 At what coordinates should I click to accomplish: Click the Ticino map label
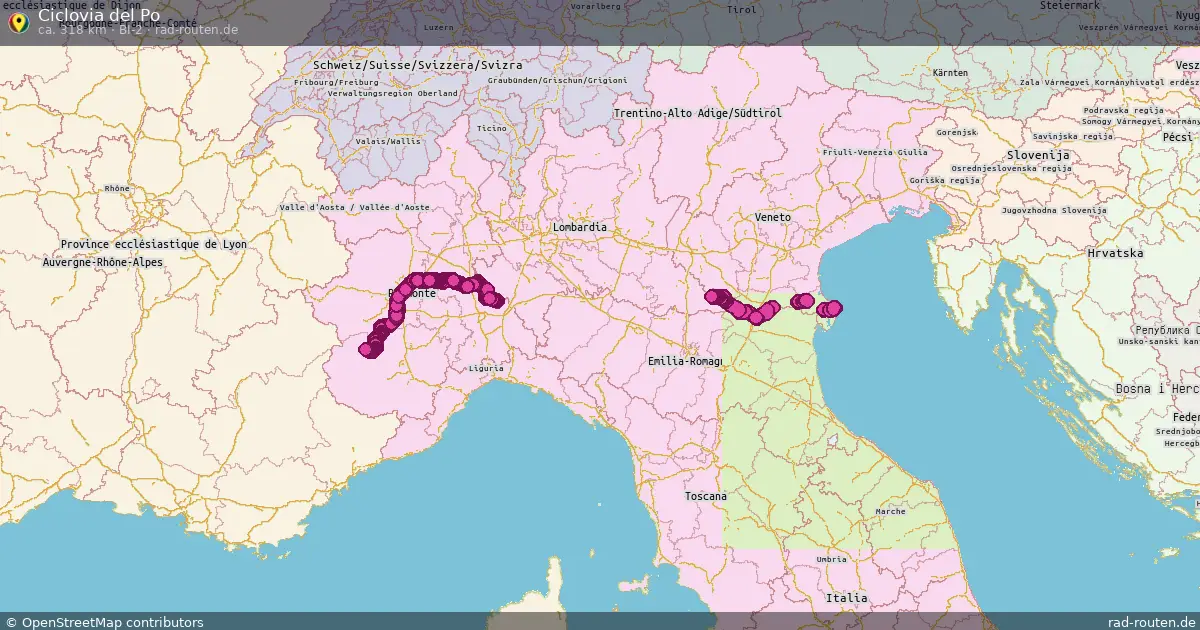(x=492, y=129)
